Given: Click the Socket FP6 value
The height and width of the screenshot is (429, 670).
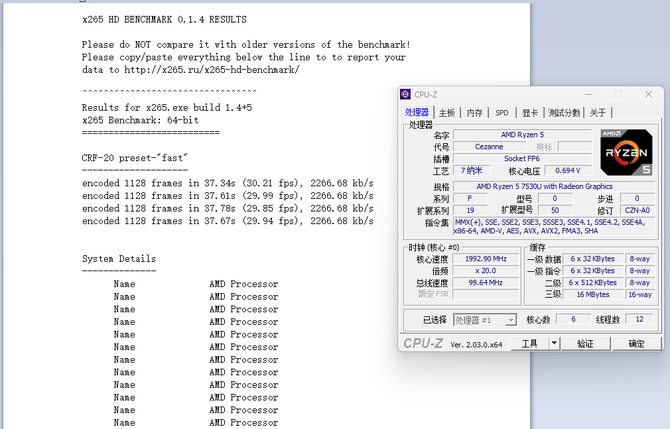Looking at the screenshot, I should (x=522, y=159).
